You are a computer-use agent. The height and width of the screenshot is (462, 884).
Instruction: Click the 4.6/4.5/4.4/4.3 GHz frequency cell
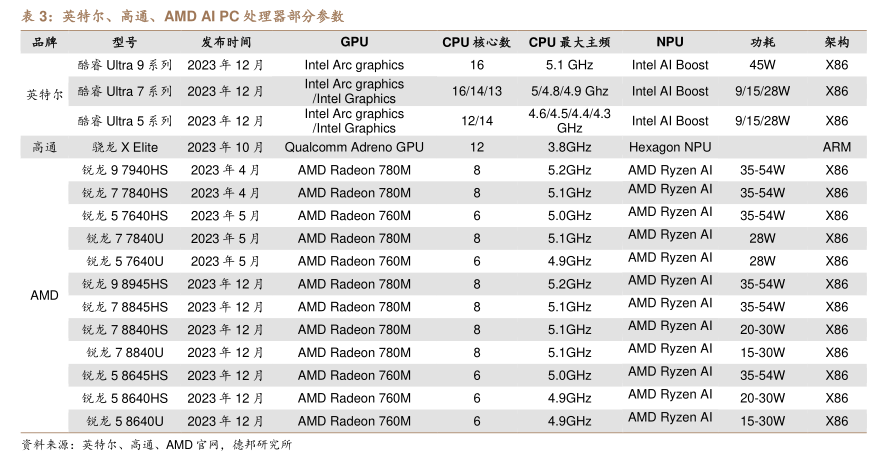pos(569,121)
